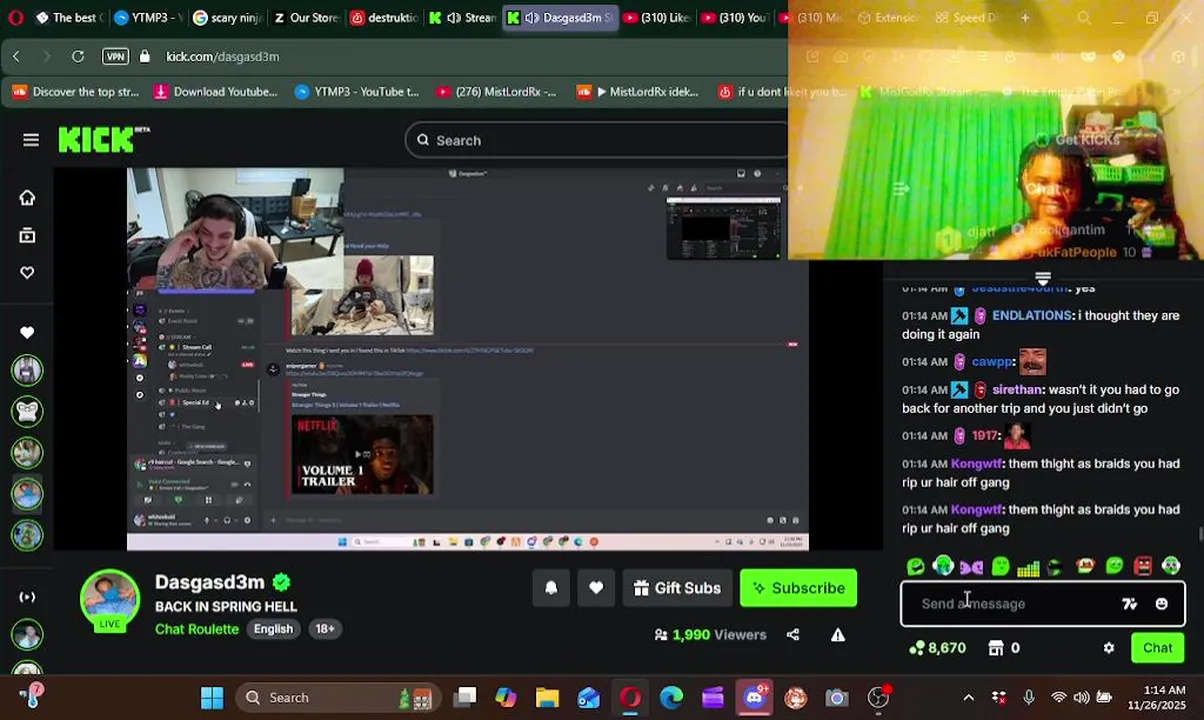Click the English language tag
The height and width of the screenshot is (720, 1204).
click(273, 629)
